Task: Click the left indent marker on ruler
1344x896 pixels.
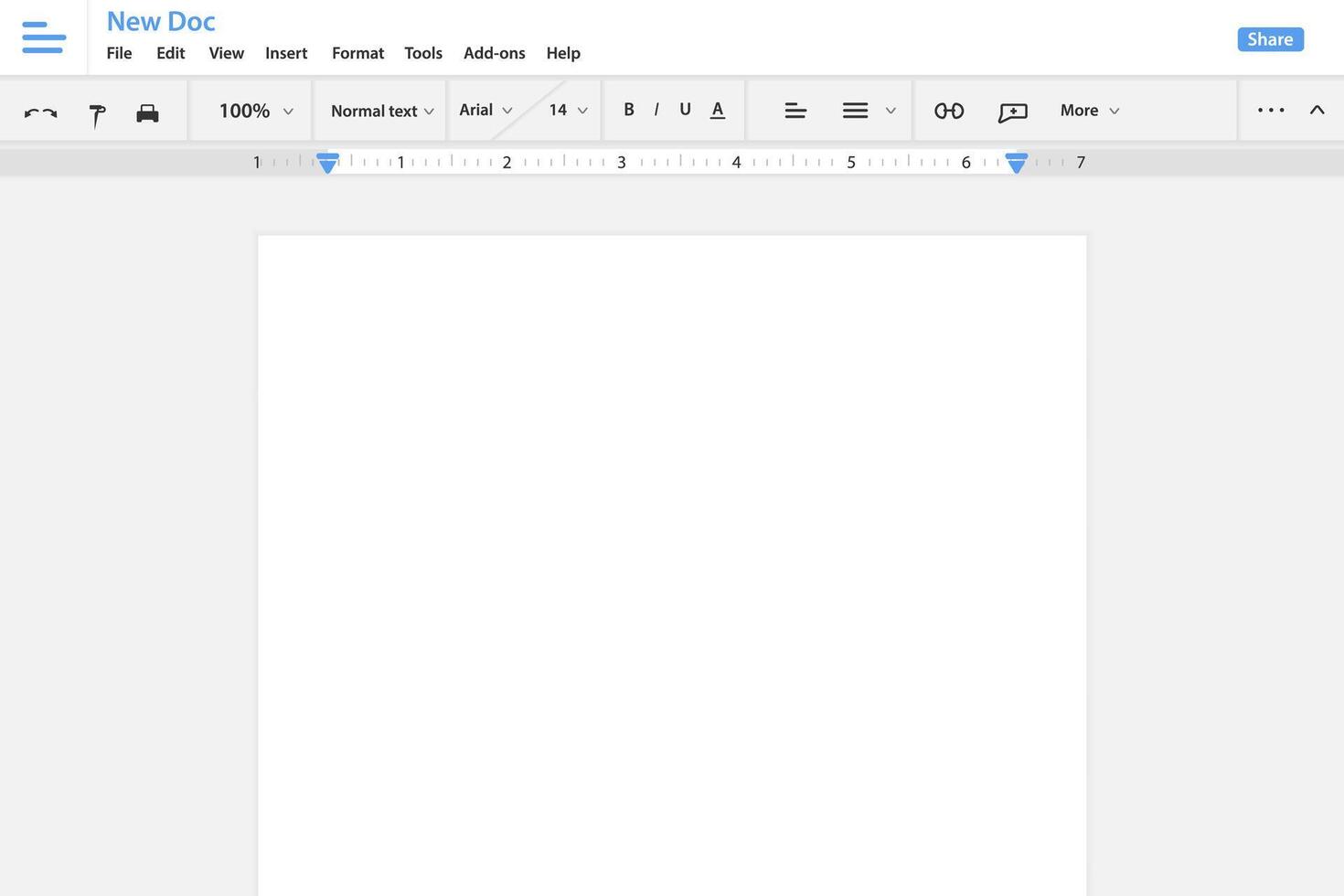Action: (x=327, y=163)
